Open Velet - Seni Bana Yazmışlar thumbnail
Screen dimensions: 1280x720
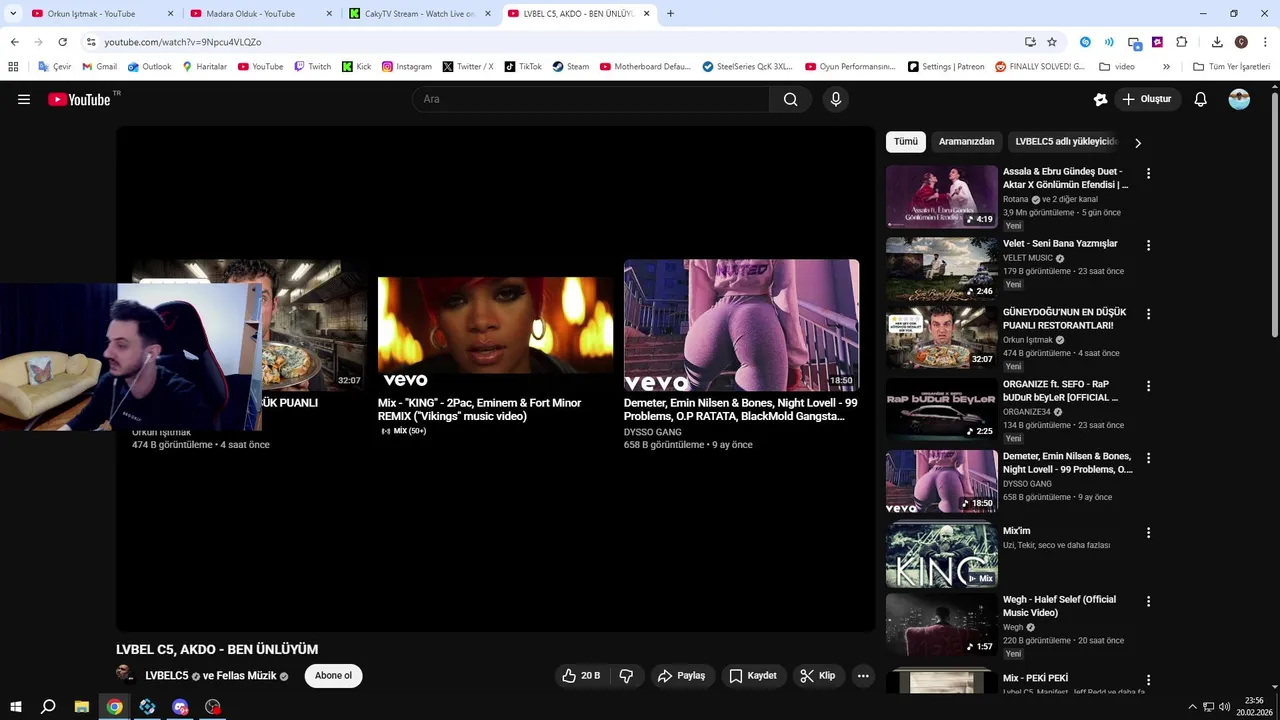coord(941,269)
